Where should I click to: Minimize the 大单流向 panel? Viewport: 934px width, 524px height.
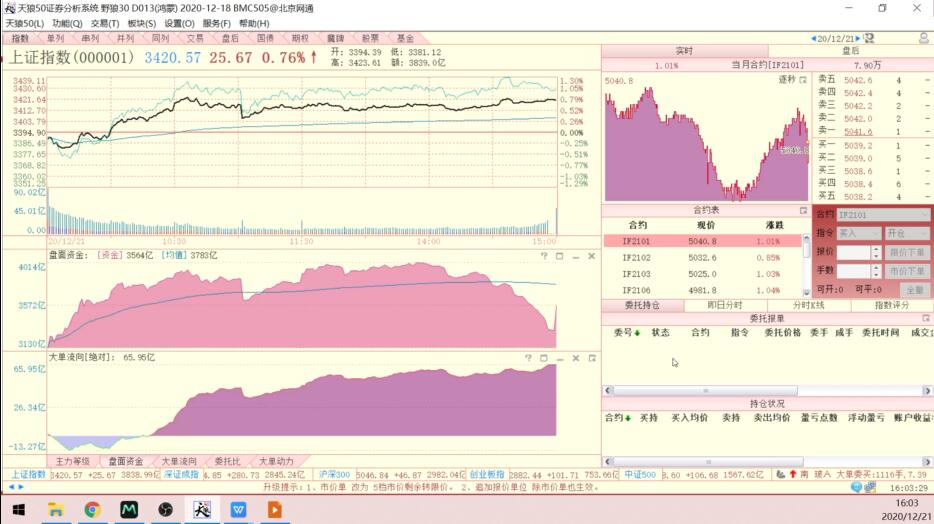560,358
